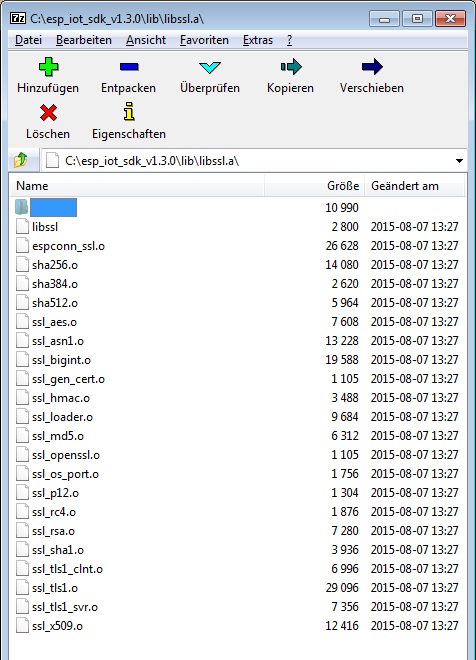The image size is (476, 660).
Task: Select the ssl_rc4.o file name
Action: click(54, 512)
